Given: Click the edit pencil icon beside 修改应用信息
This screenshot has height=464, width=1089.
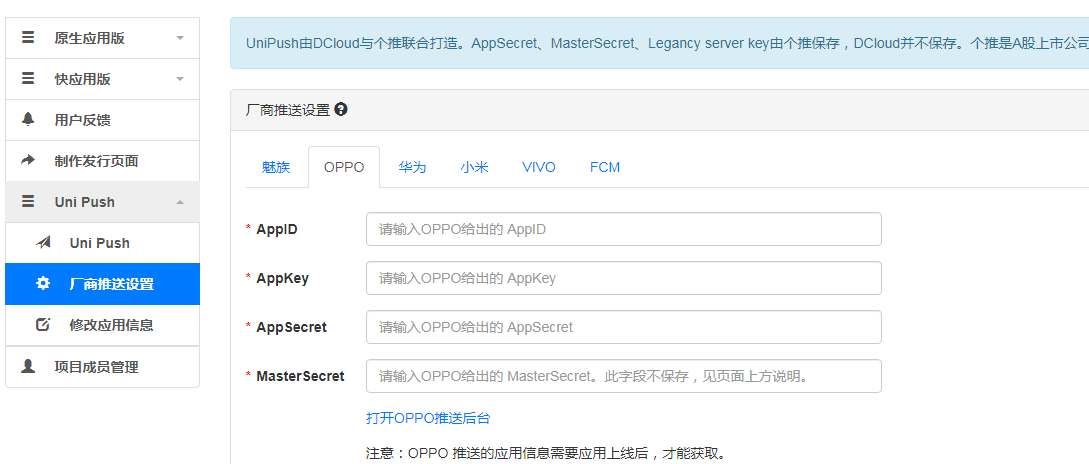Looking at the screenshot, I should coord(43,324).
